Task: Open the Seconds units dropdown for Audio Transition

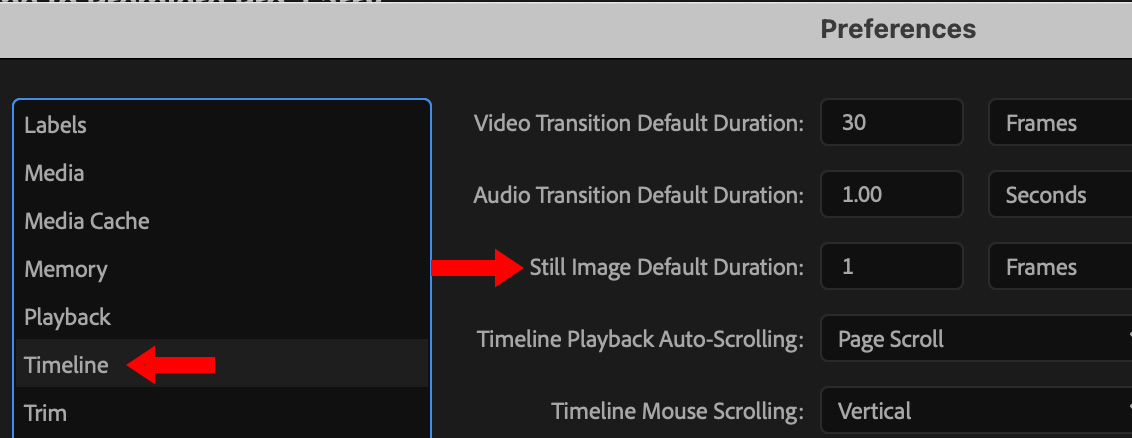Action: [x=1060, y=195]
